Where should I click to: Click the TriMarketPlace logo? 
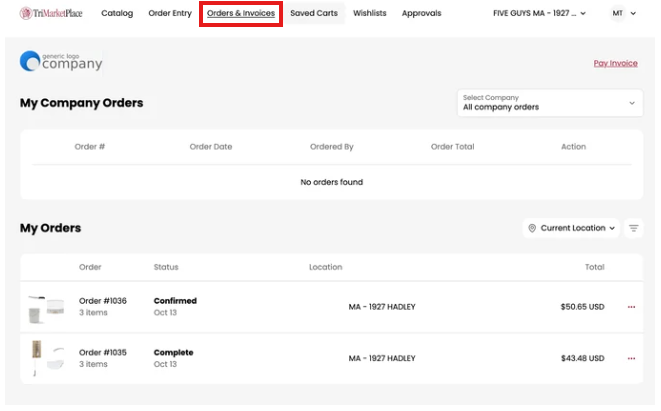(x=52, y=14)
